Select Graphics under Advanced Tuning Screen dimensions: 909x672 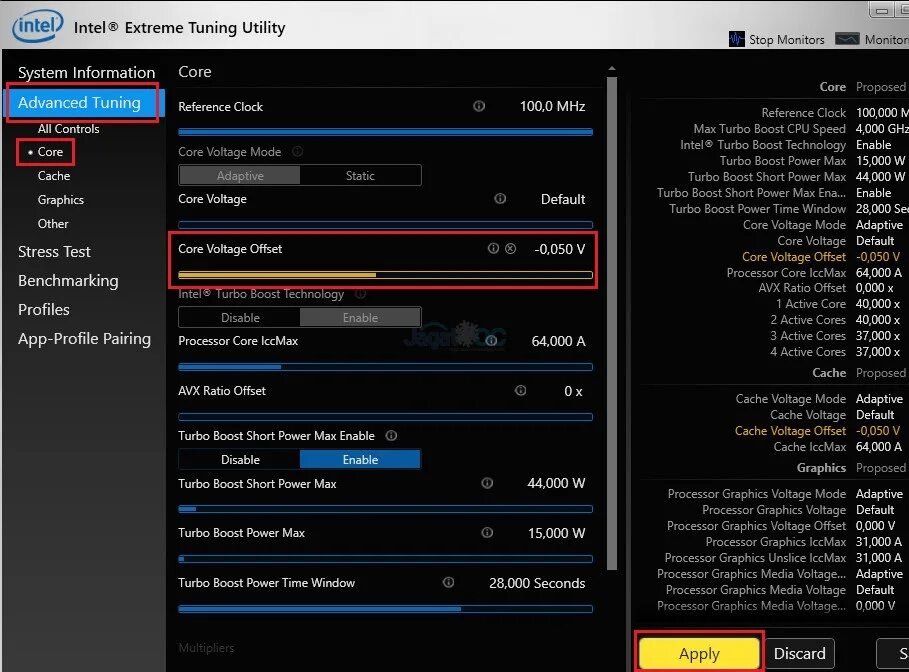(60, 200)
